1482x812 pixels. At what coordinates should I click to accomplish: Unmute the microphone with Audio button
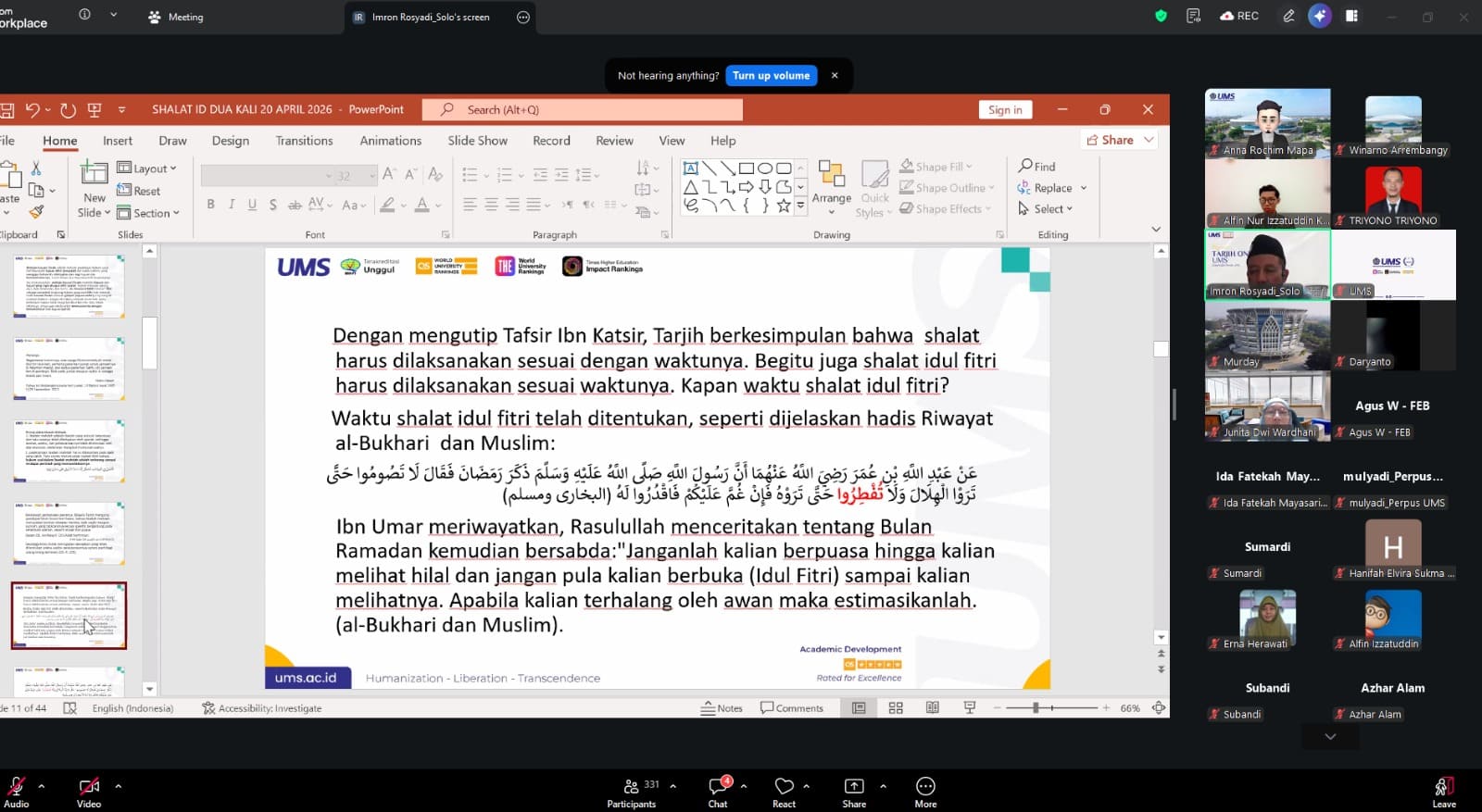[16, 793]
